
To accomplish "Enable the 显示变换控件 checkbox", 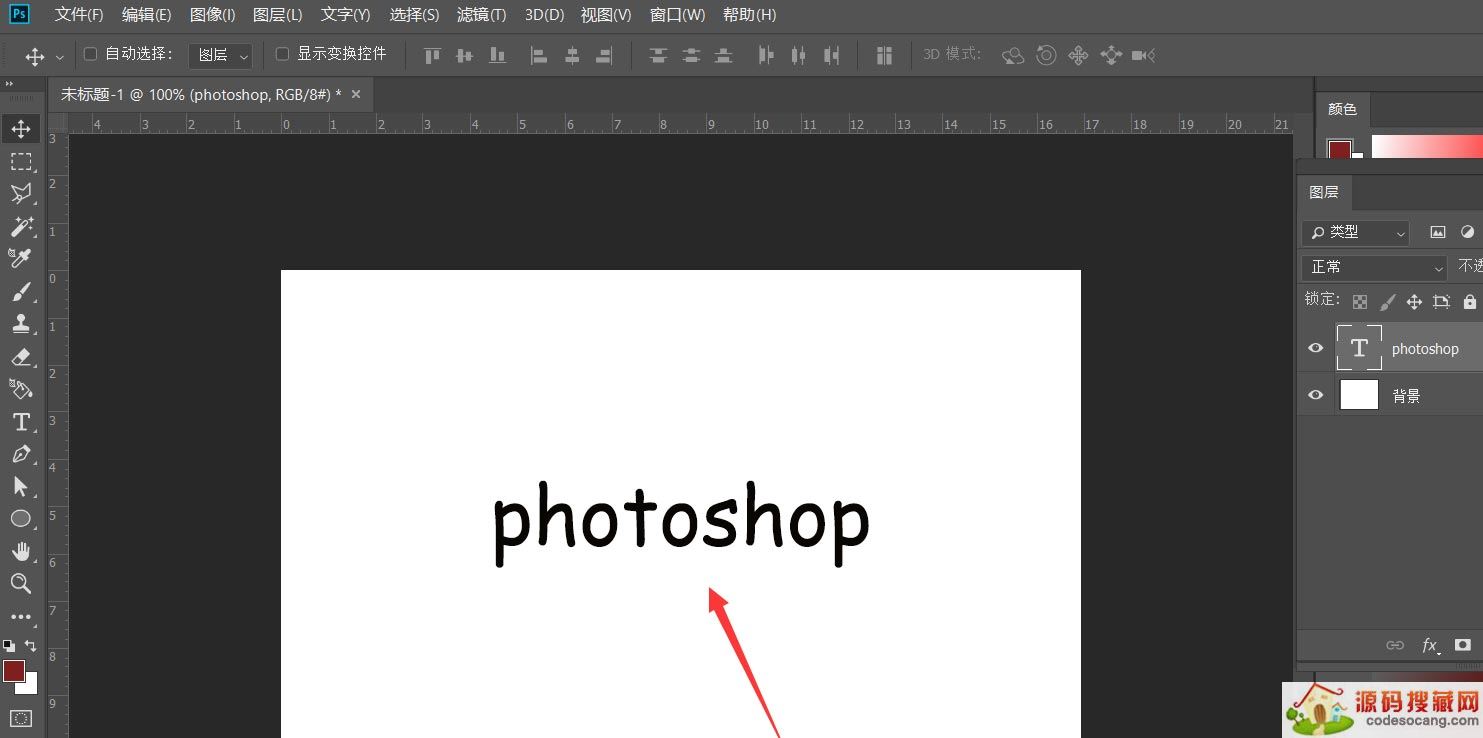I will pos(282,54).
